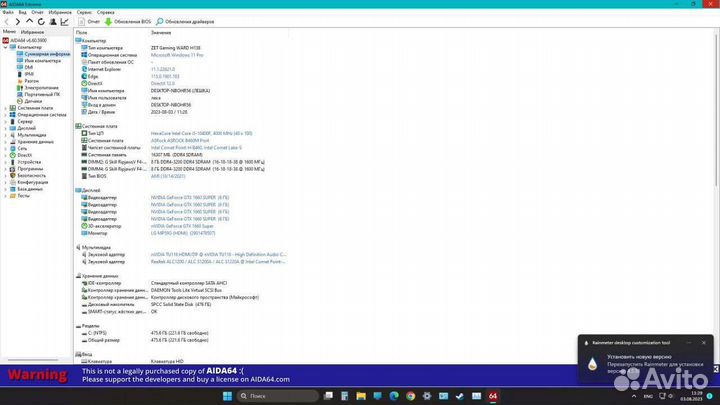Expand the Сеть tree node
Screen dimensions: 720x405
[6, 148]
